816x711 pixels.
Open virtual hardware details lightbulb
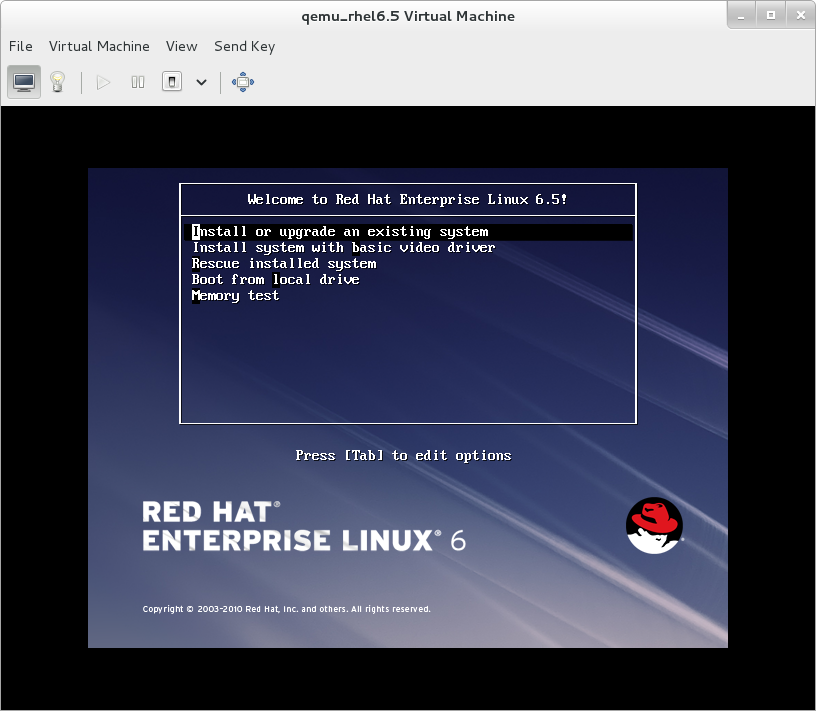coord(57,82)
